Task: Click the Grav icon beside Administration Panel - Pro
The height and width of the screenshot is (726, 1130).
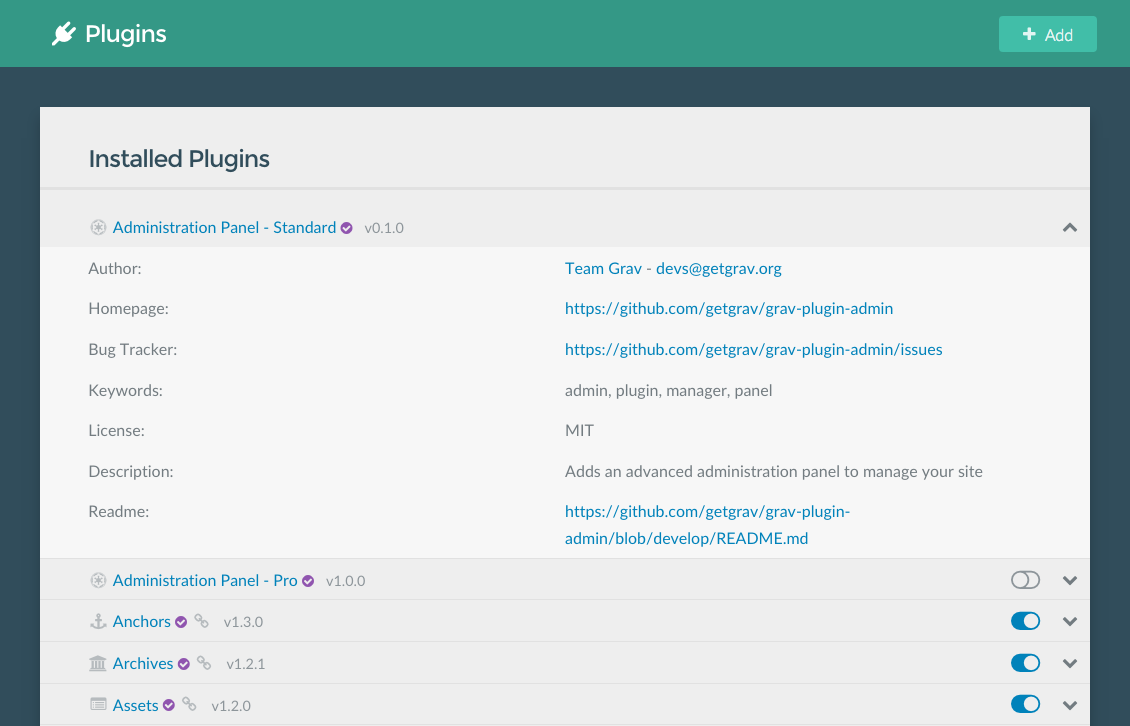Action: [x=98, y=580]
